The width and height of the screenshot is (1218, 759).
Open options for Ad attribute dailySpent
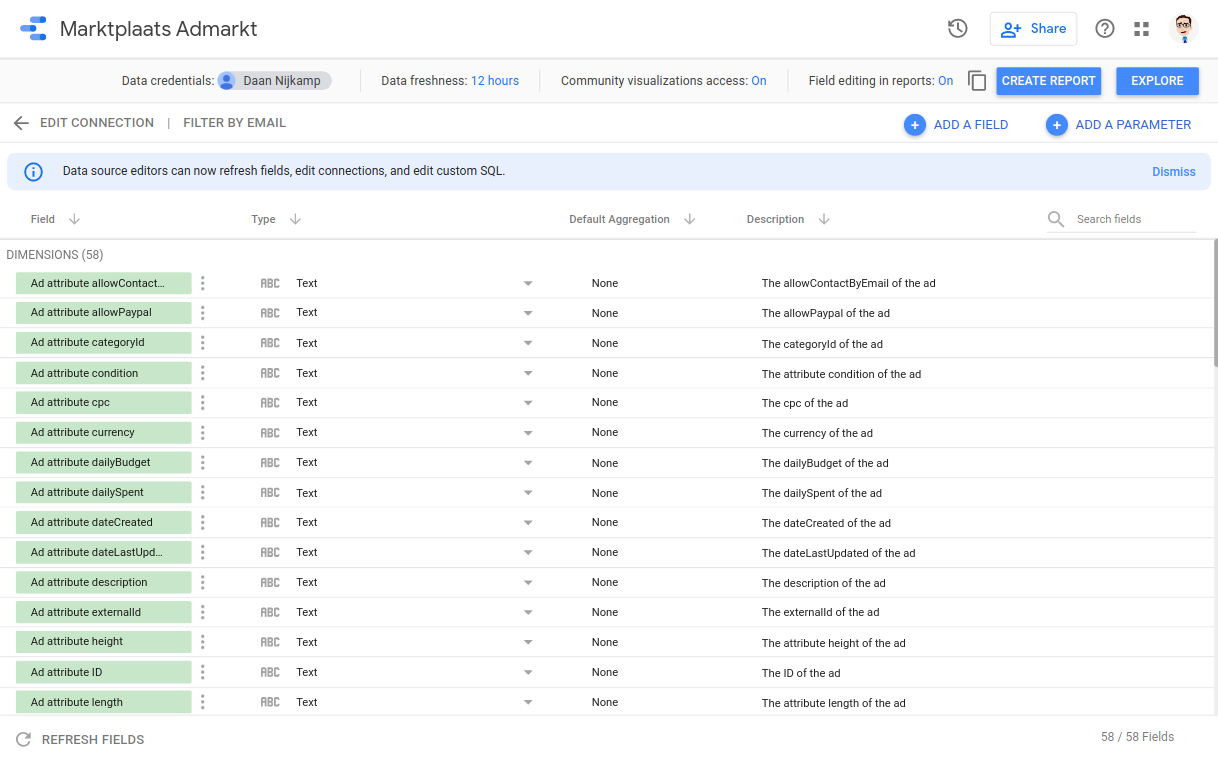[202, 493]
